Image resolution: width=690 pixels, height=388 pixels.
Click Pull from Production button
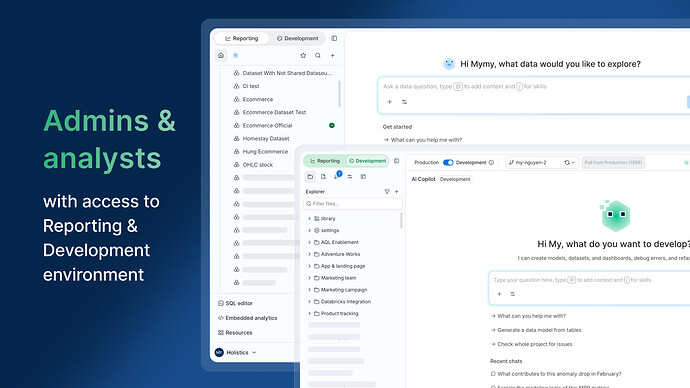tap(613, 162)
